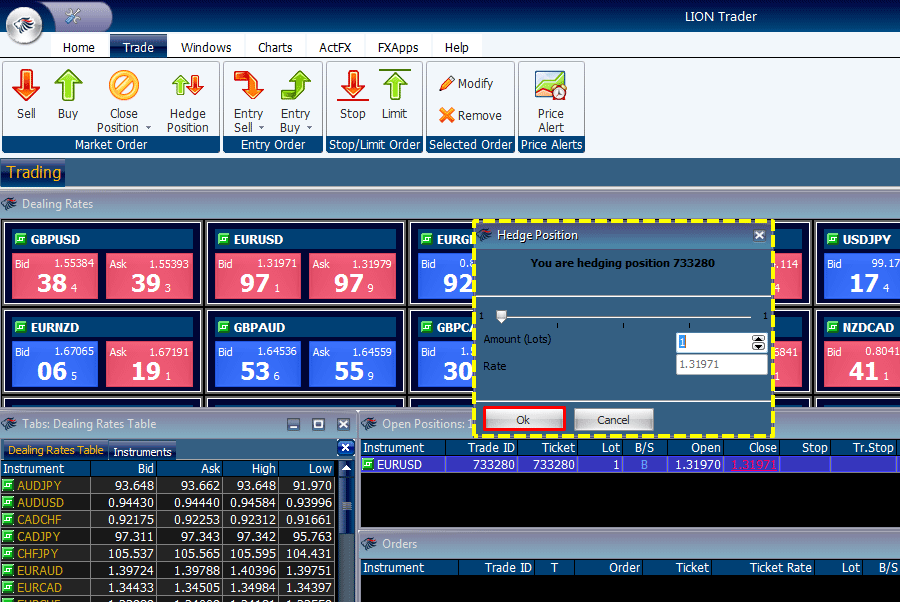The height and width of the screenshot is (602, 900).
Task: Switch to the Instruments tab
Action: pos(142,452)
